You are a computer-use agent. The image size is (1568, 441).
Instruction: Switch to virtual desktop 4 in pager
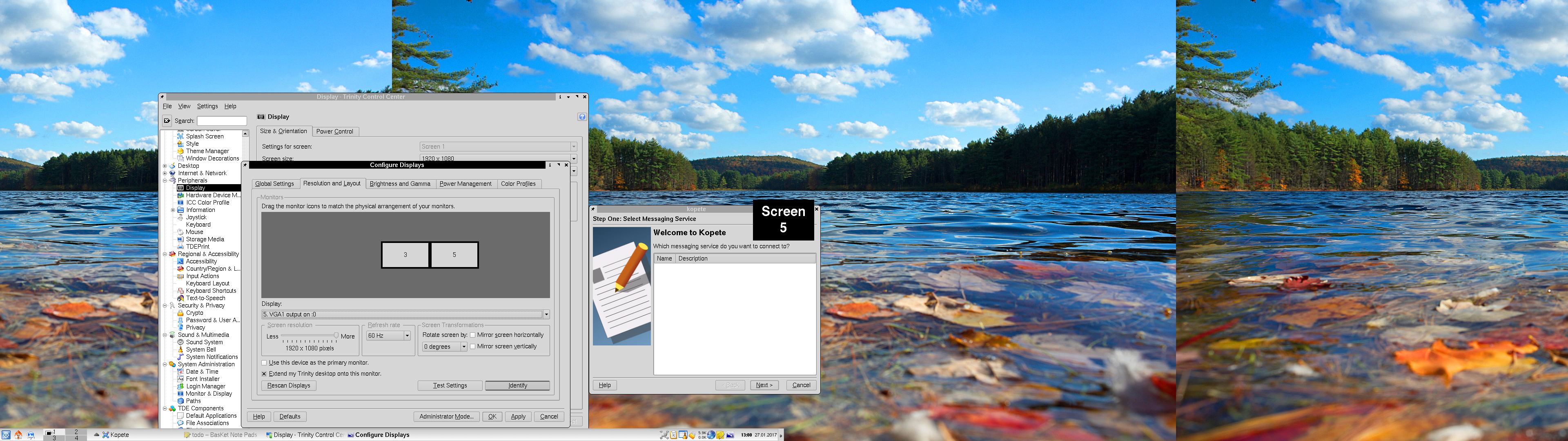point(76,437)
